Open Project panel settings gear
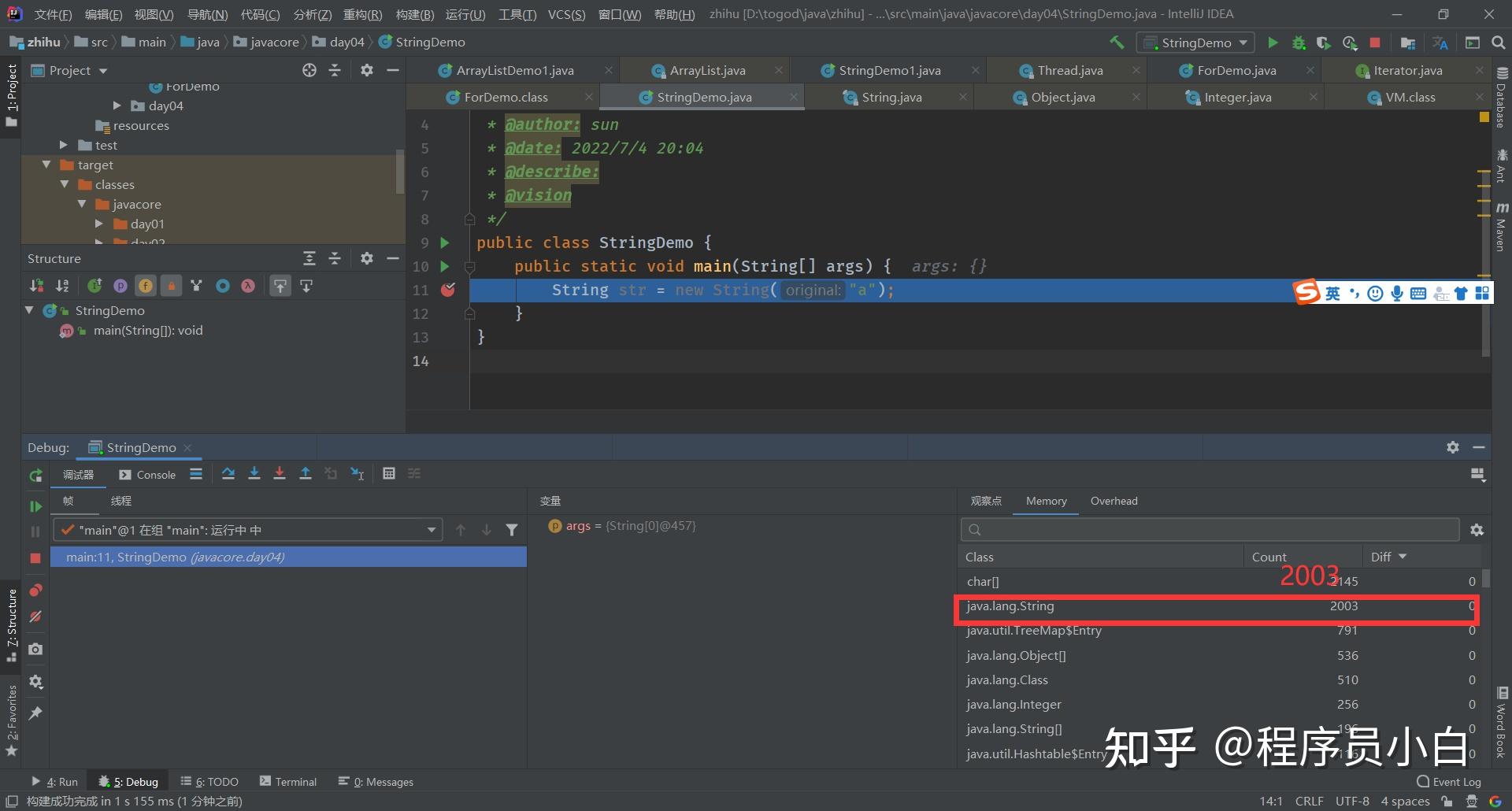 click(x=366, y=70)
